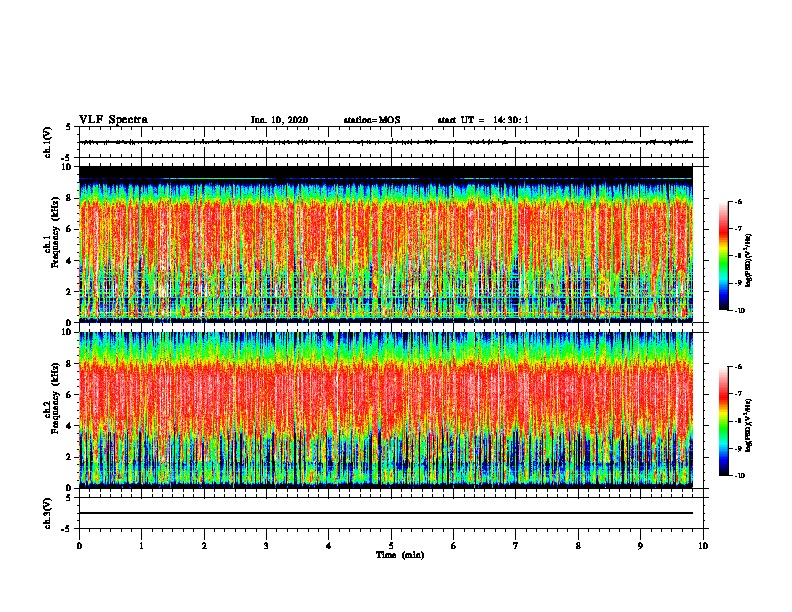Select the date label 'Jan. 10, 2020'
Screen dimensions: 792x612
(x=279, y=120)
